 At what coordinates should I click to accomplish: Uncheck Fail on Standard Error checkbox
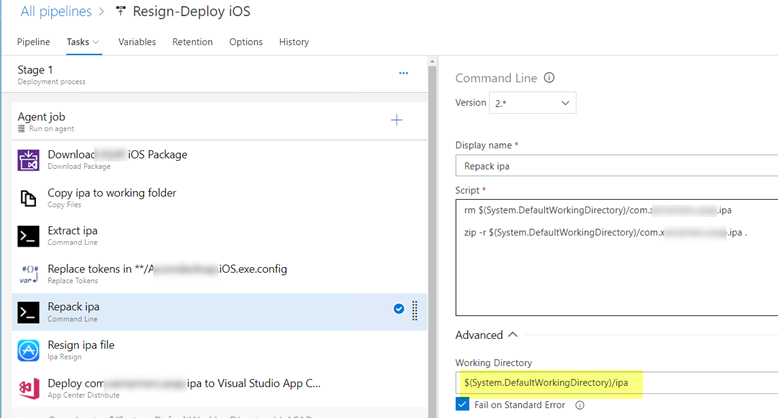(x=462, y=405)
